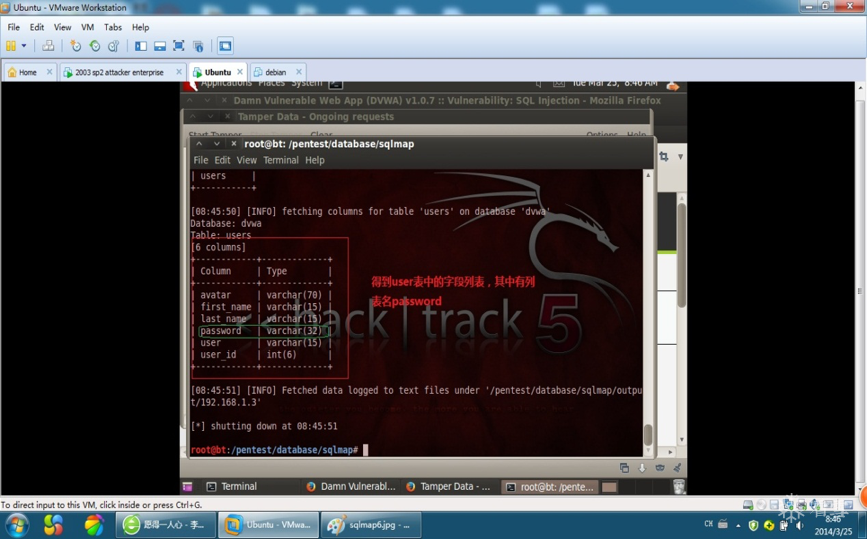The width and height of the screenshot is (867, 539).
Task: Toggle the console view button
Action: click(x=225, y=46)
